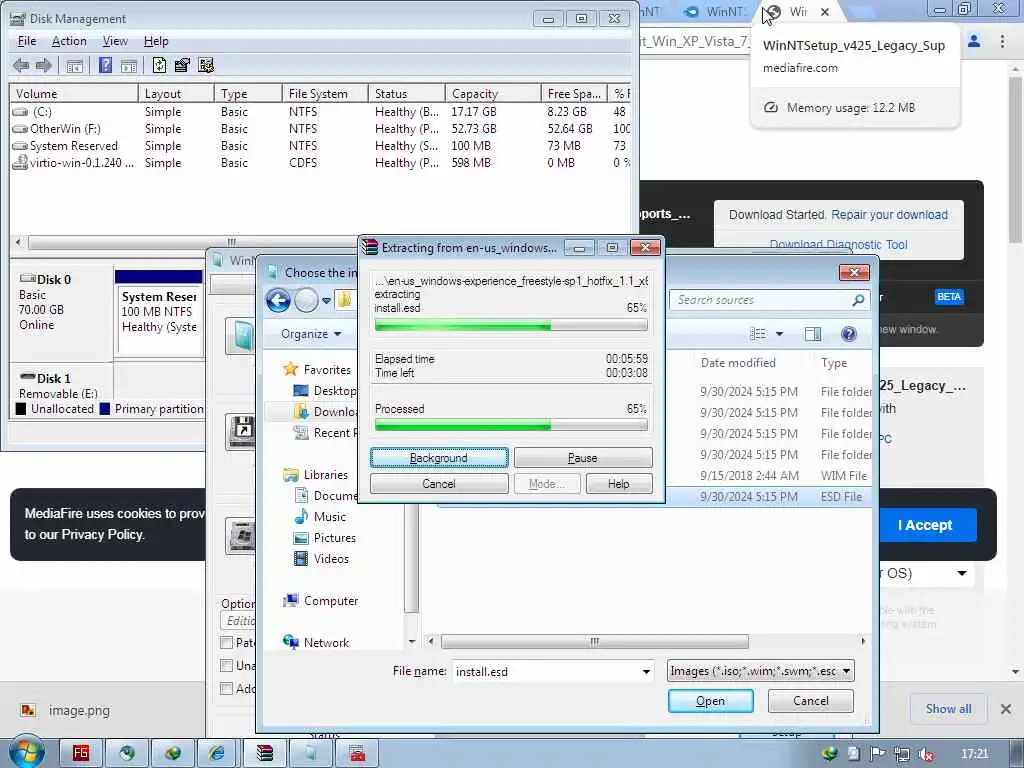The width and height of the screenshot is (1024, 768).
Task: Click Pause button in extraction dialog
Action: point(583,458)
